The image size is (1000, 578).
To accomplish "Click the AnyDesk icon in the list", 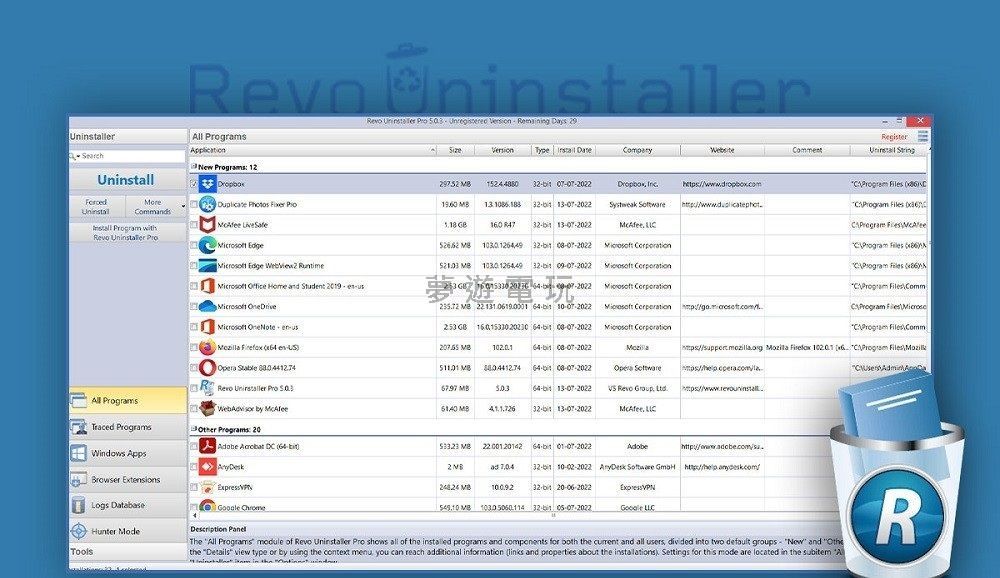I will [x=207, y=466].
